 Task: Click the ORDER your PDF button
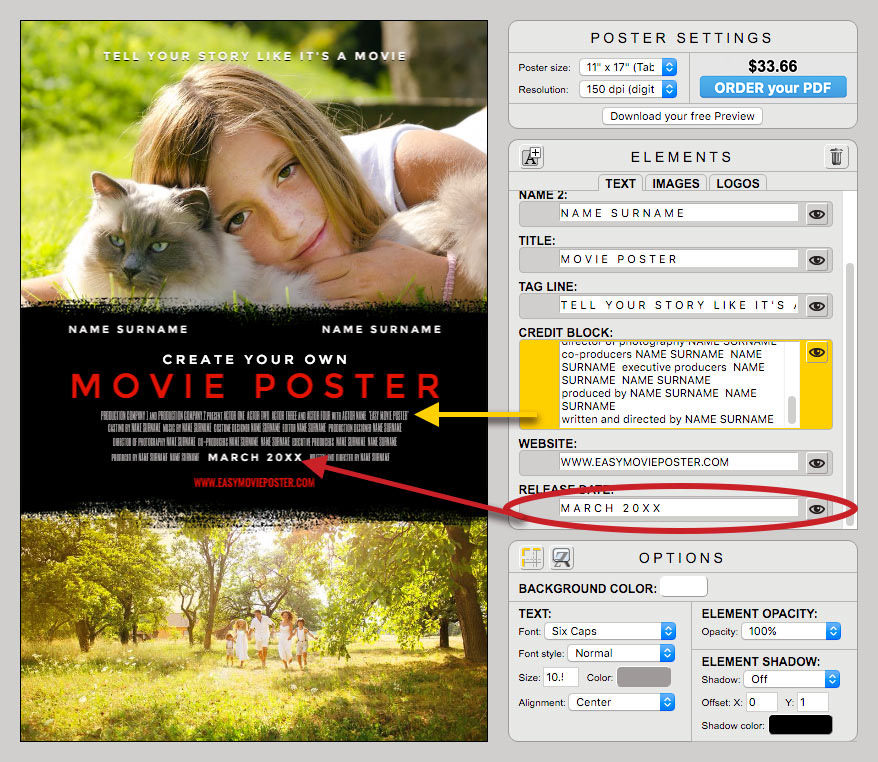pyautogui.click(x=772, y=88)
